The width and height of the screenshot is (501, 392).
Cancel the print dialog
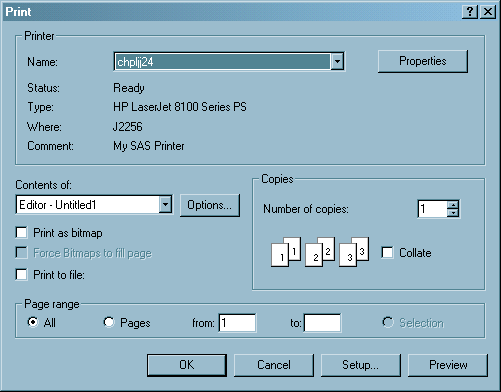coord(274,365)
